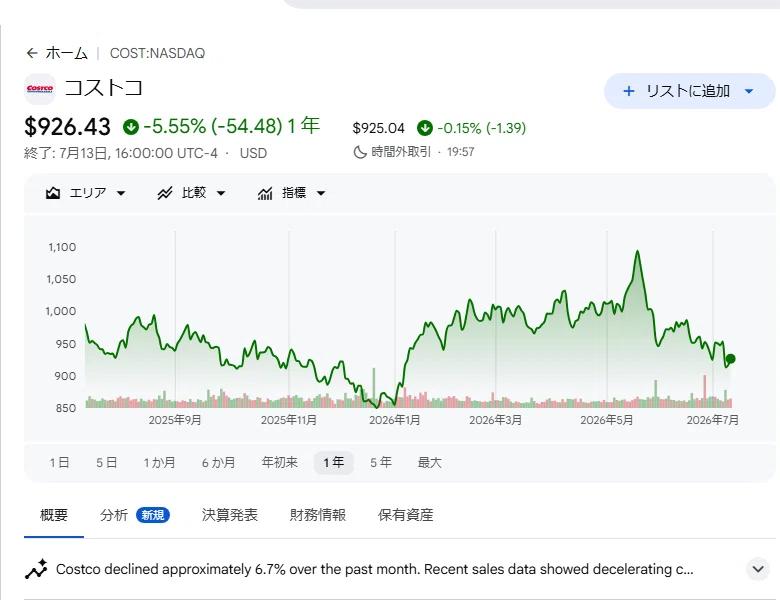780x600 pixels.
Task: Select the 6か月 time range
Action: 218,463
